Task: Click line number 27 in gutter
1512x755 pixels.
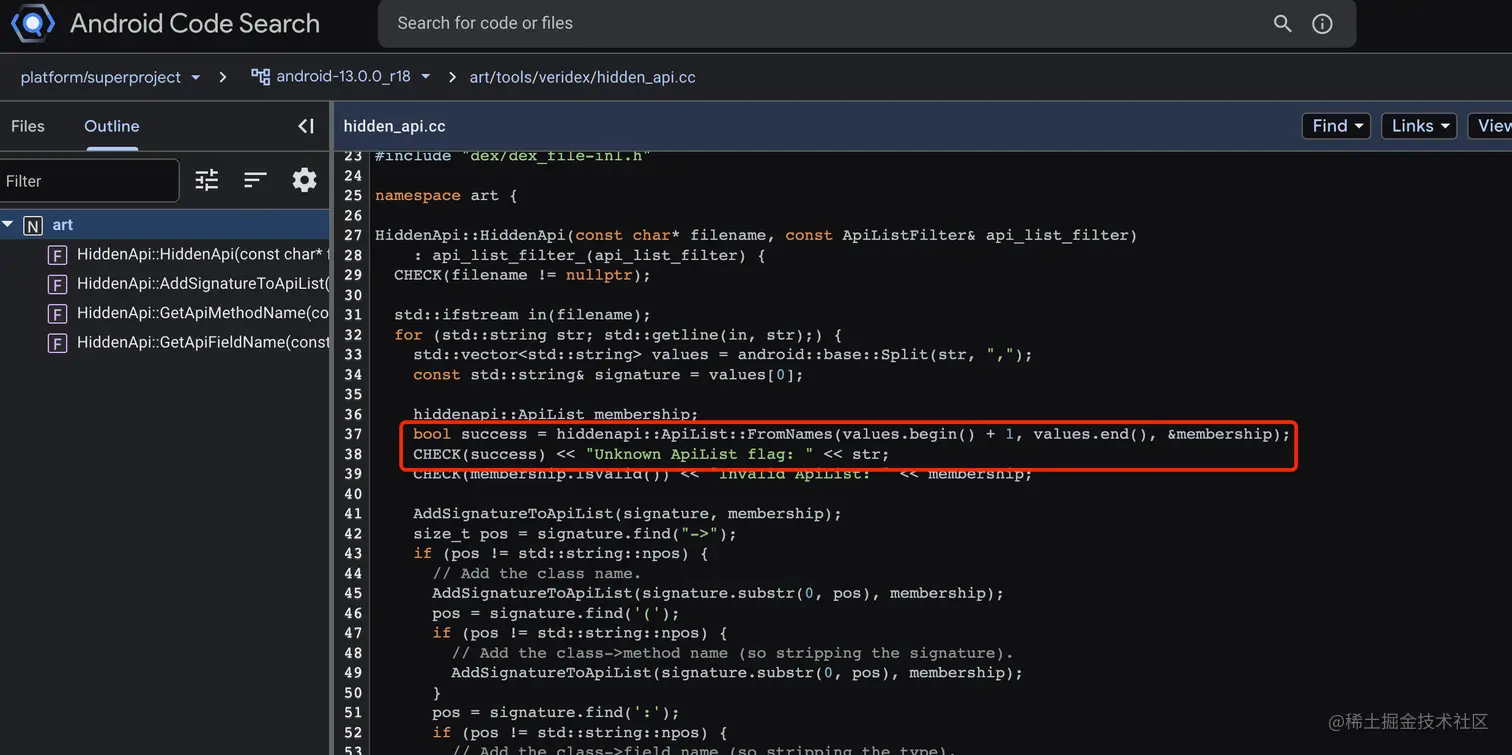Action: click(x=352, y=235)
